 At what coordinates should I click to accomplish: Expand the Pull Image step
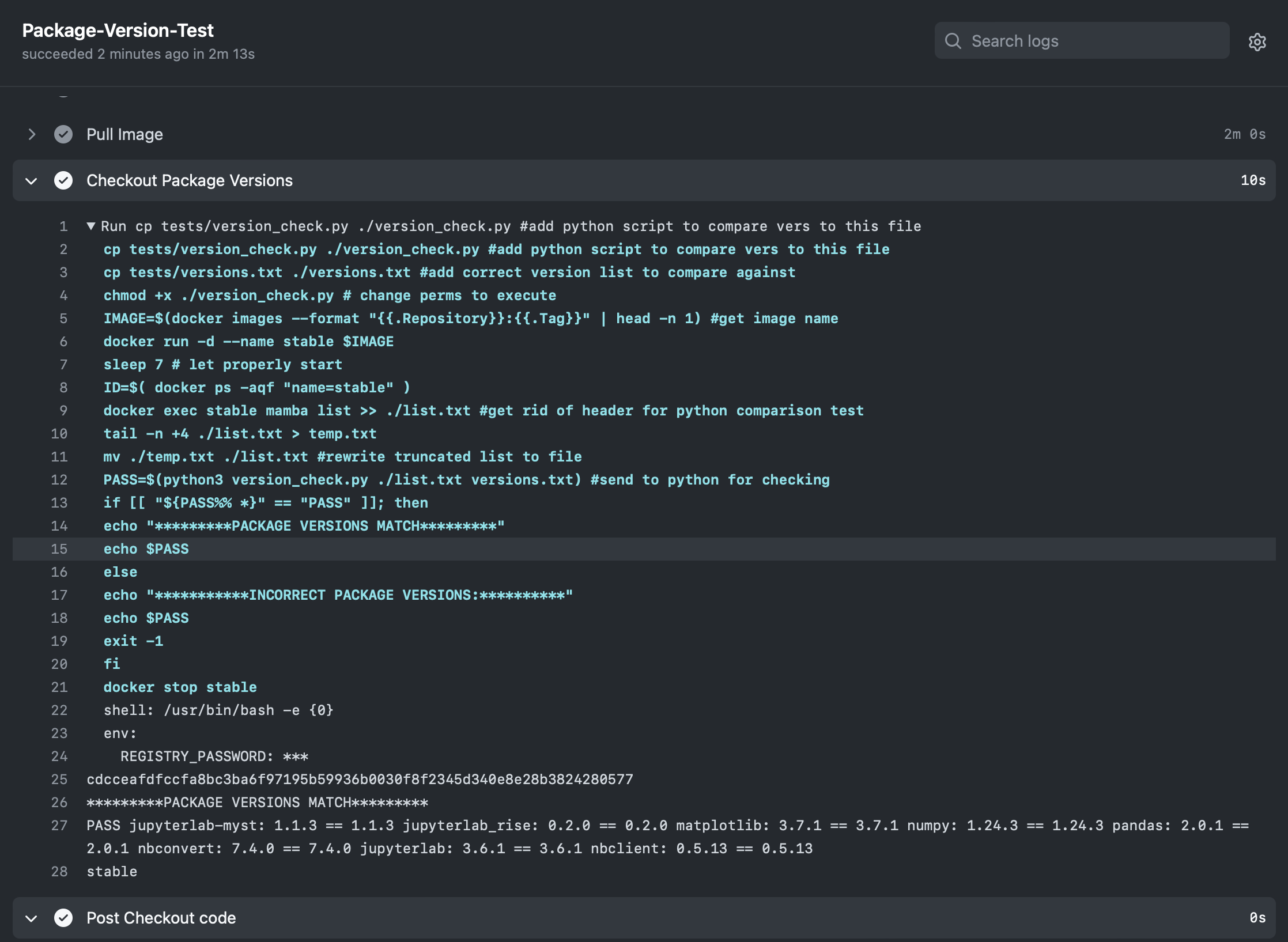[x=32, y=134]
